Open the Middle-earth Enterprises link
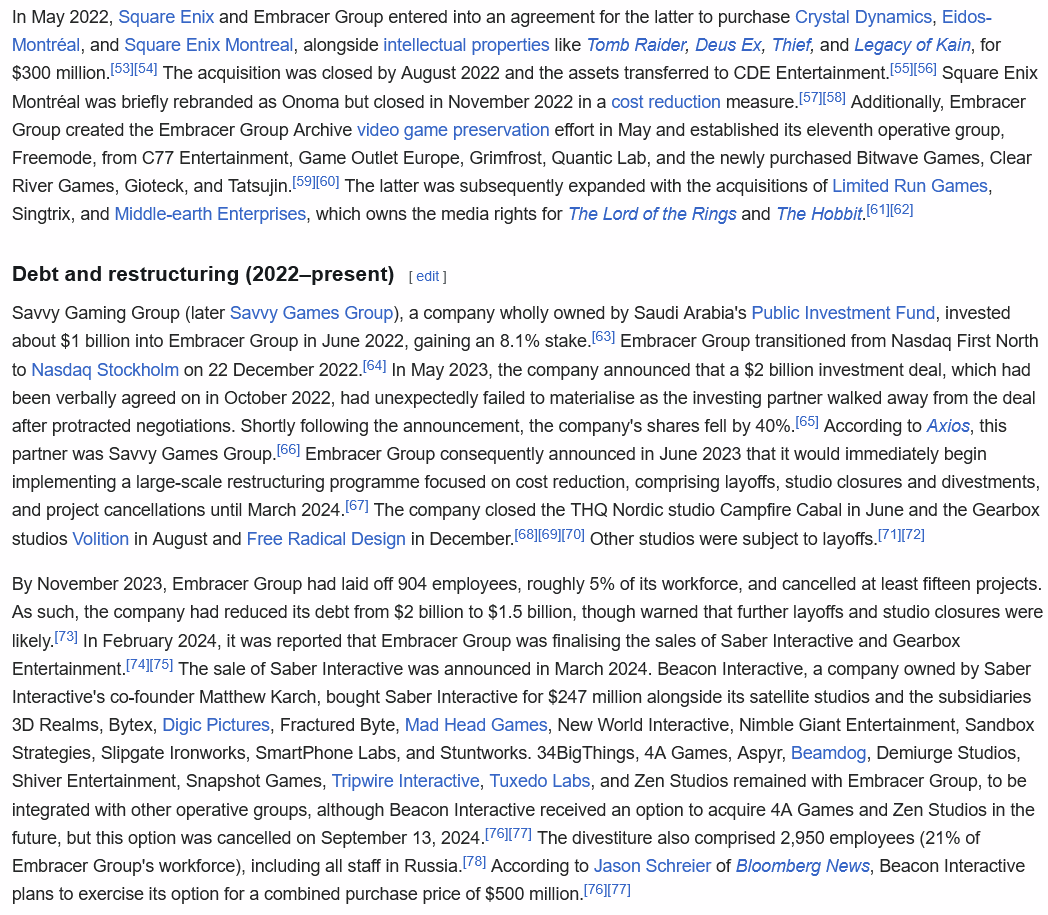The image size is (1048, 915). (211, 214)
